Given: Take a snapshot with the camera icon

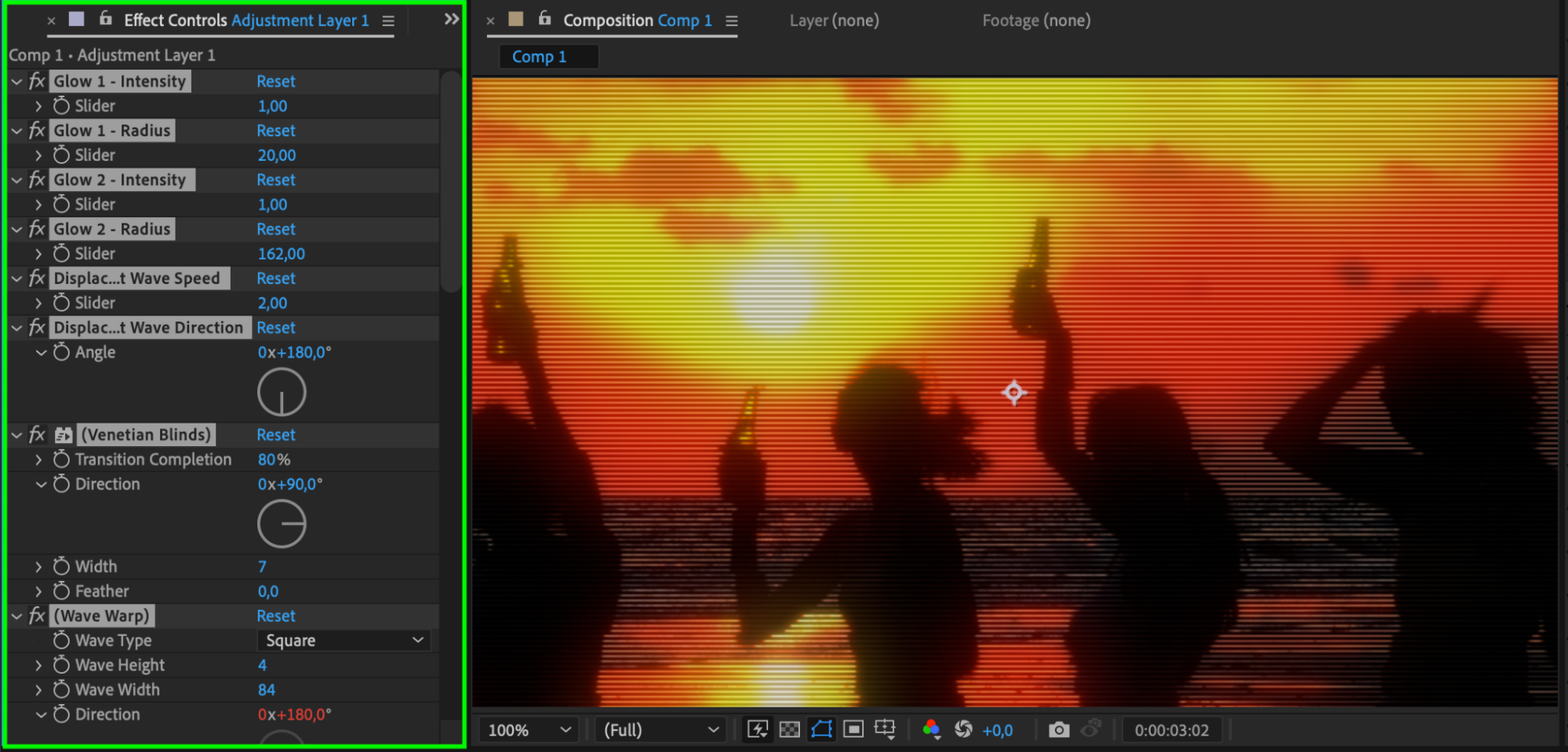Looking at the screenshot, I should click(x=1058, y=730).
